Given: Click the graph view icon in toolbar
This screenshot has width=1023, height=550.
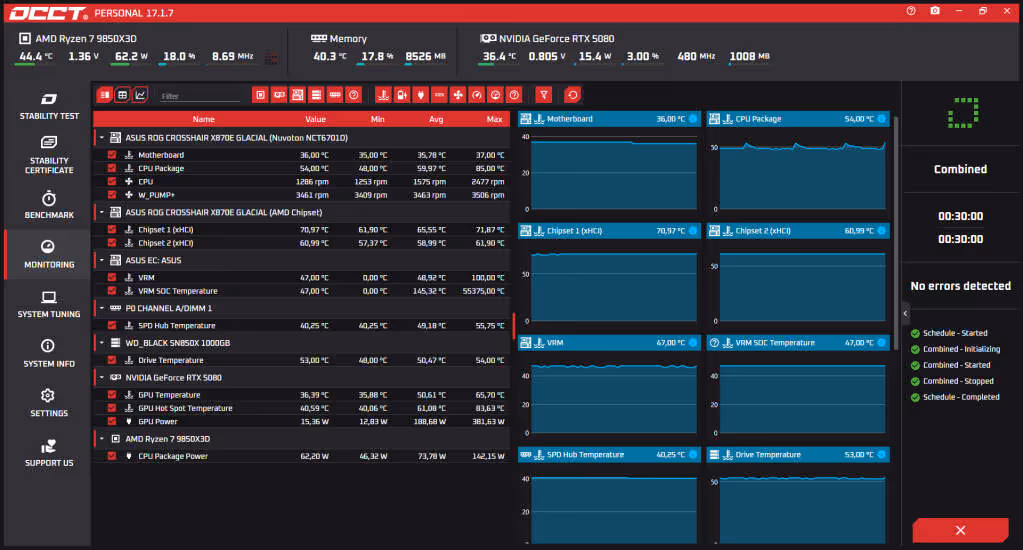Looking at the screenshot, I should coord(140,95).
